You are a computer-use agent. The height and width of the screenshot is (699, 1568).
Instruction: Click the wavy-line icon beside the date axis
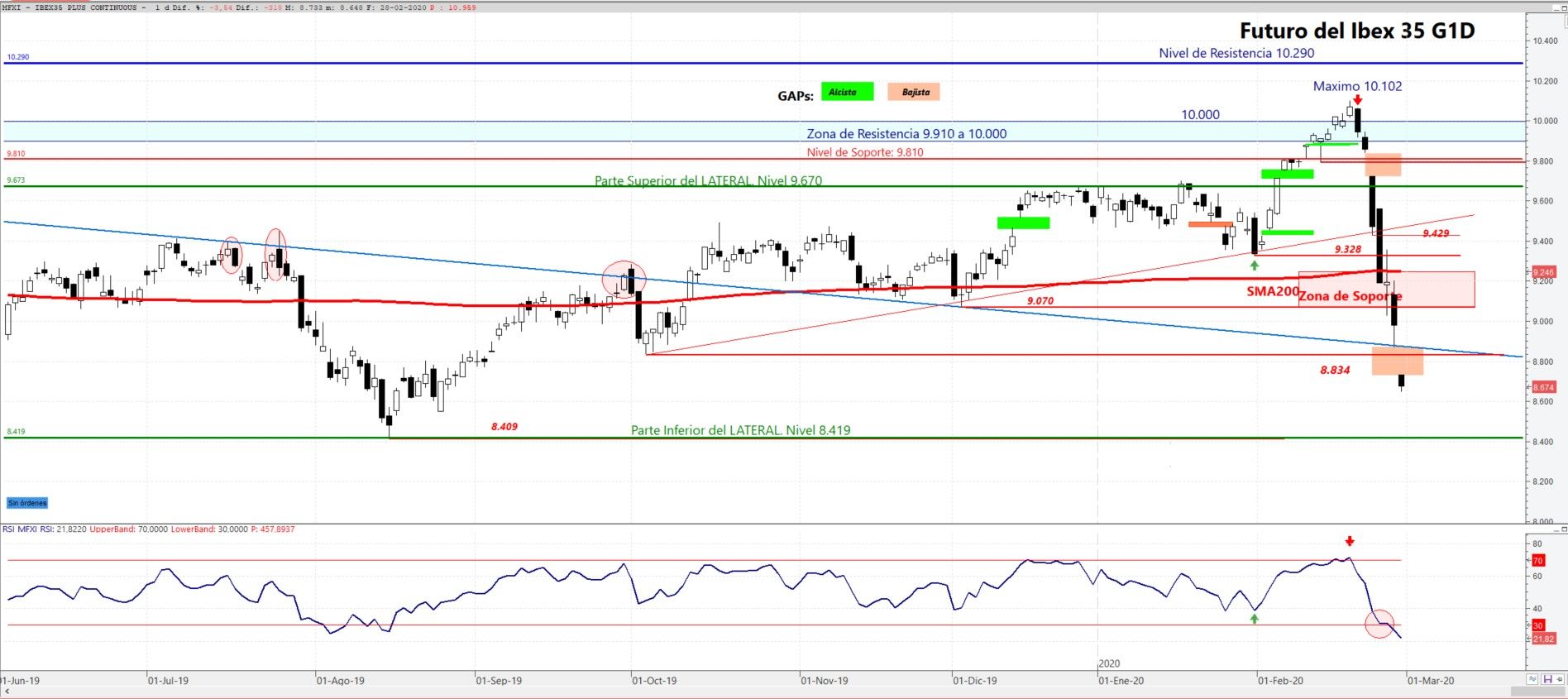point(1532,679)
